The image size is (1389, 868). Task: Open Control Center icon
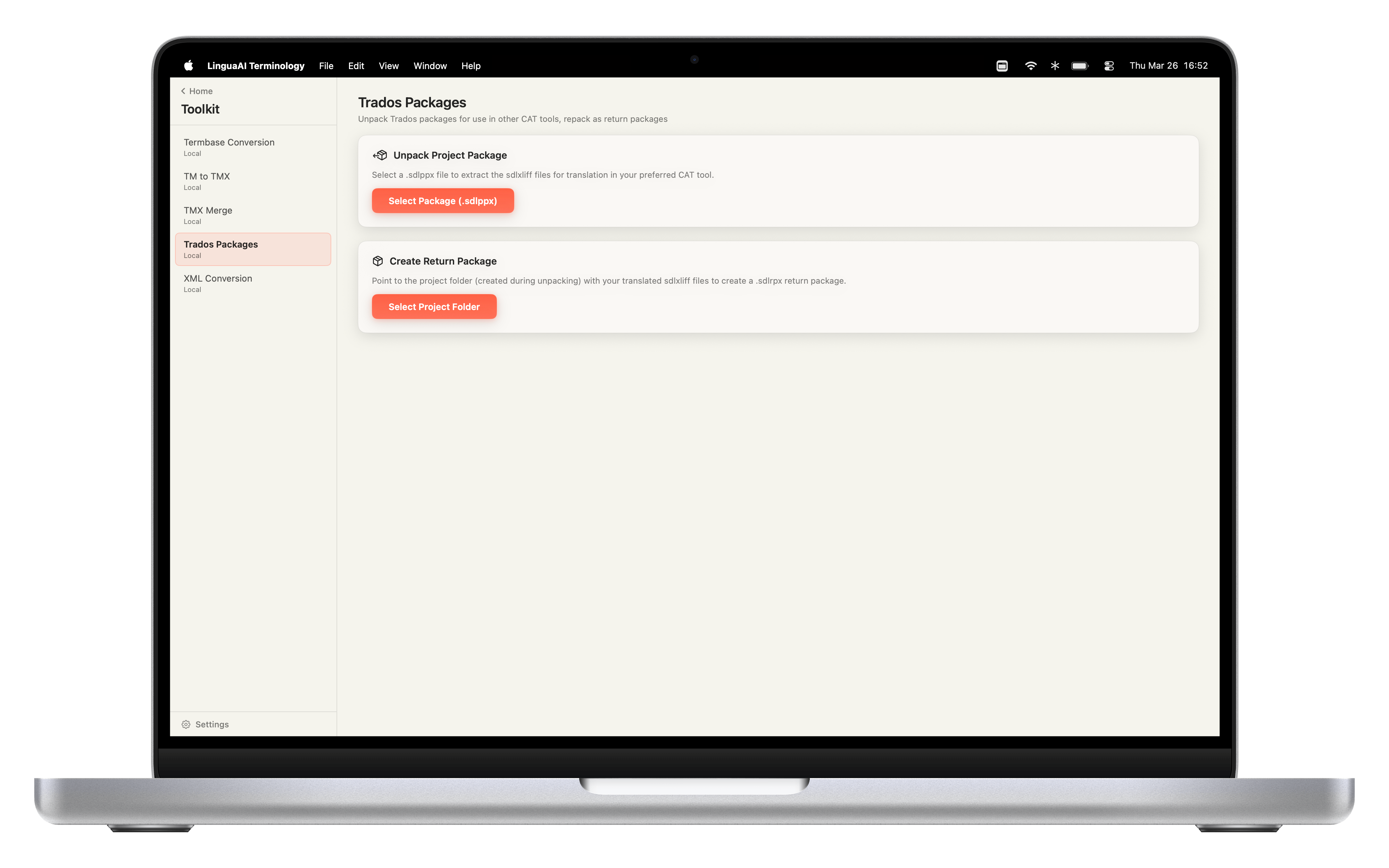(1109, 65)
